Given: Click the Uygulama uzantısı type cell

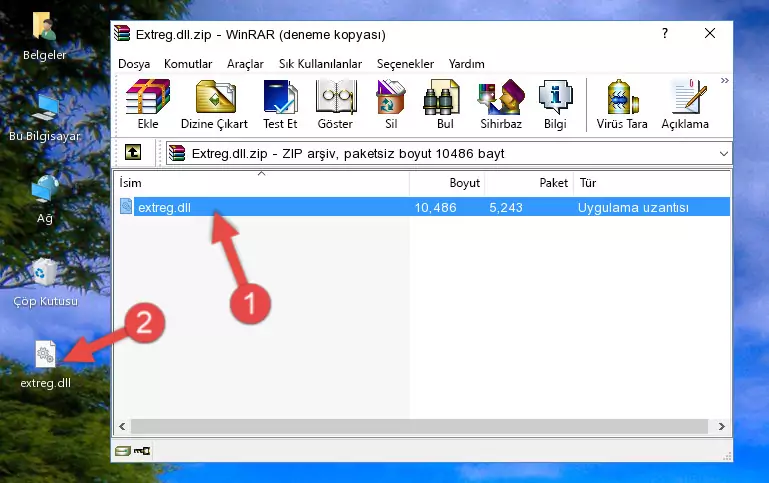Looking at the screenshot, I should pos(633,207).
